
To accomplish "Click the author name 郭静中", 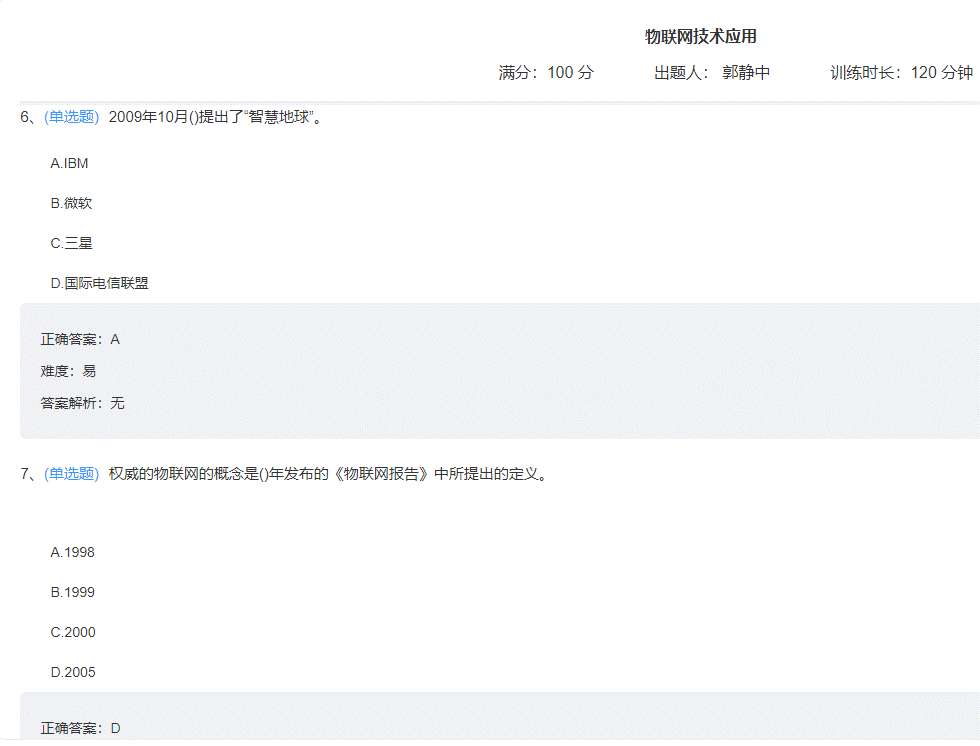I will 746,73.
